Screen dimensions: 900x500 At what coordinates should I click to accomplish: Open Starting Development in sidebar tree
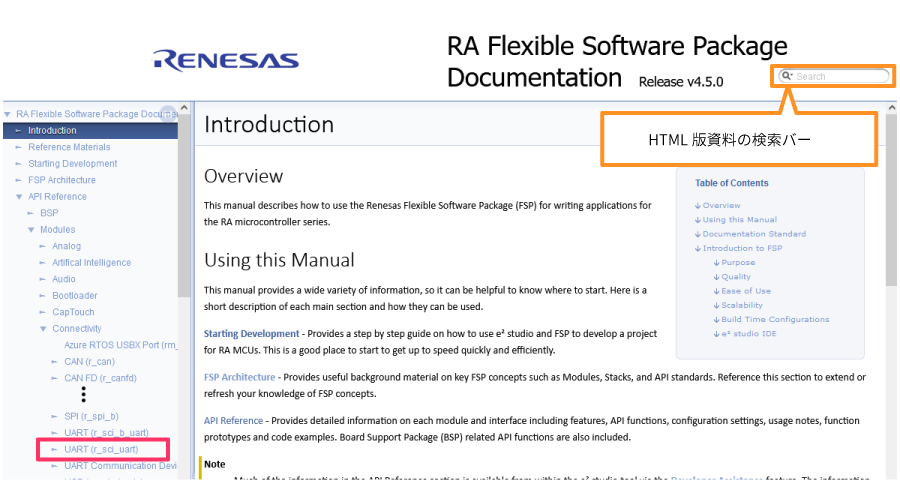[72, 164]
